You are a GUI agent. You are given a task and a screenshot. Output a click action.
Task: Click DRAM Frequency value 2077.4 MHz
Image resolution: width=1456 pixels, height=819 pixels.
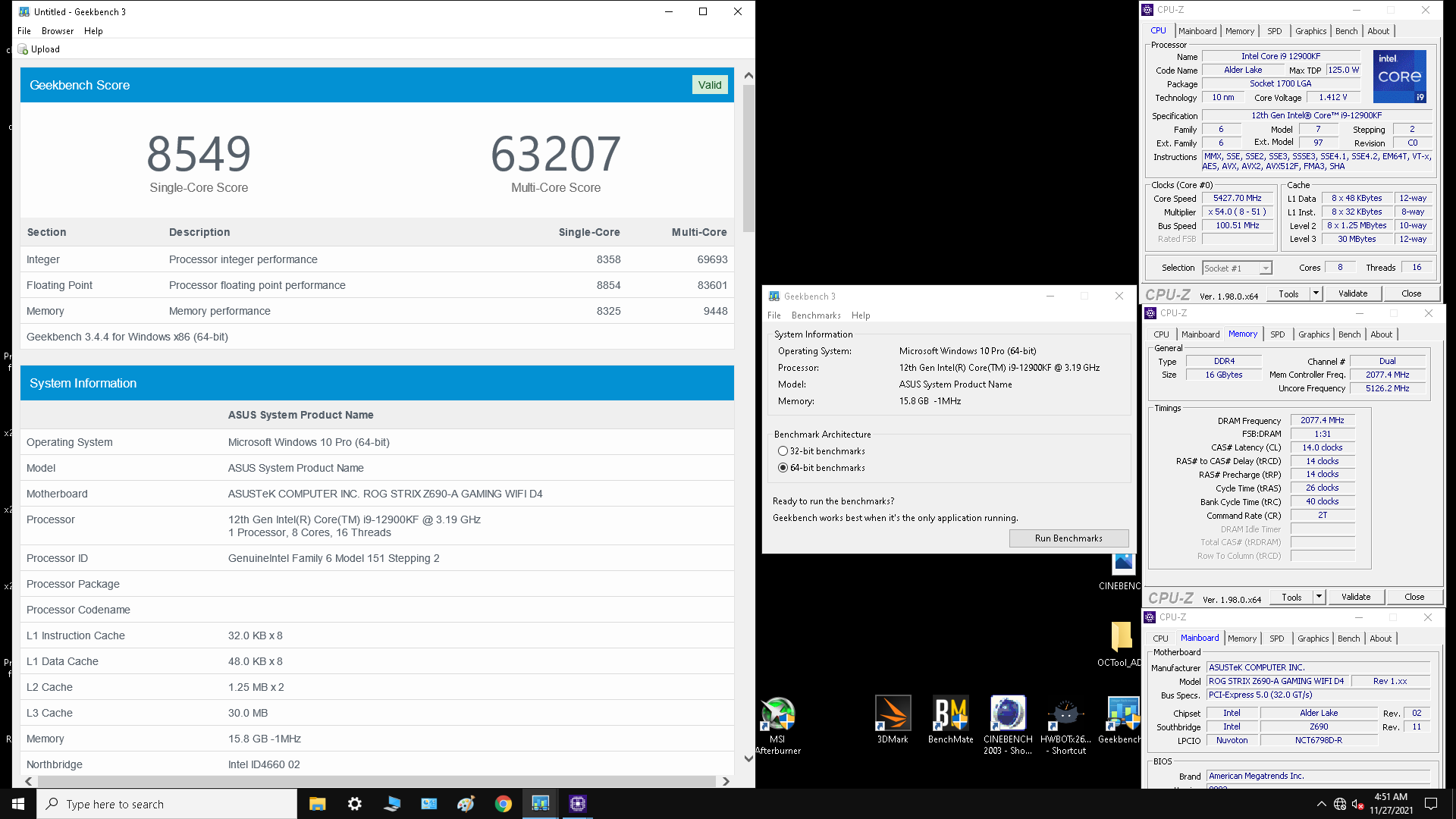pos(1323,420)
